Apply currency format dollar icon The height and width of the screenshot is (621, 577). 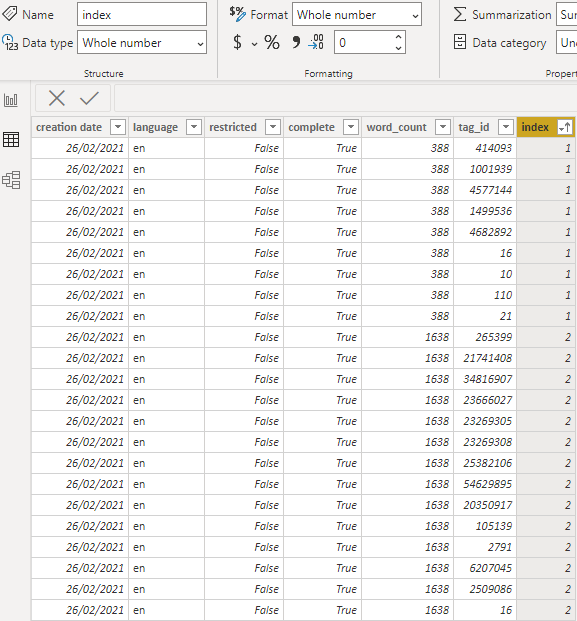point(237,42)
